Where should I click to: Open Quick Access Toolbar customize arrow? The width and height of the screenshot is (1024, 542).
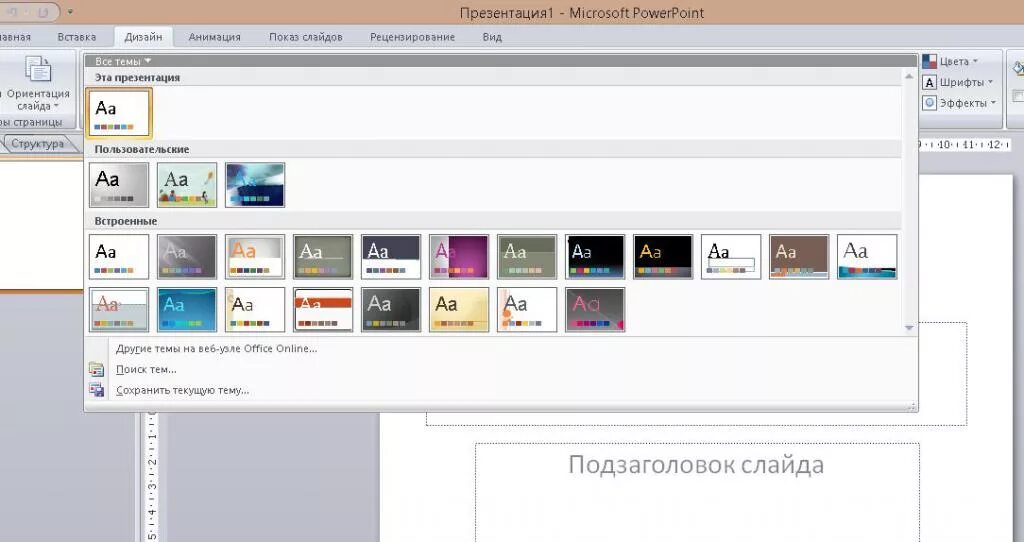pos(70,12)
